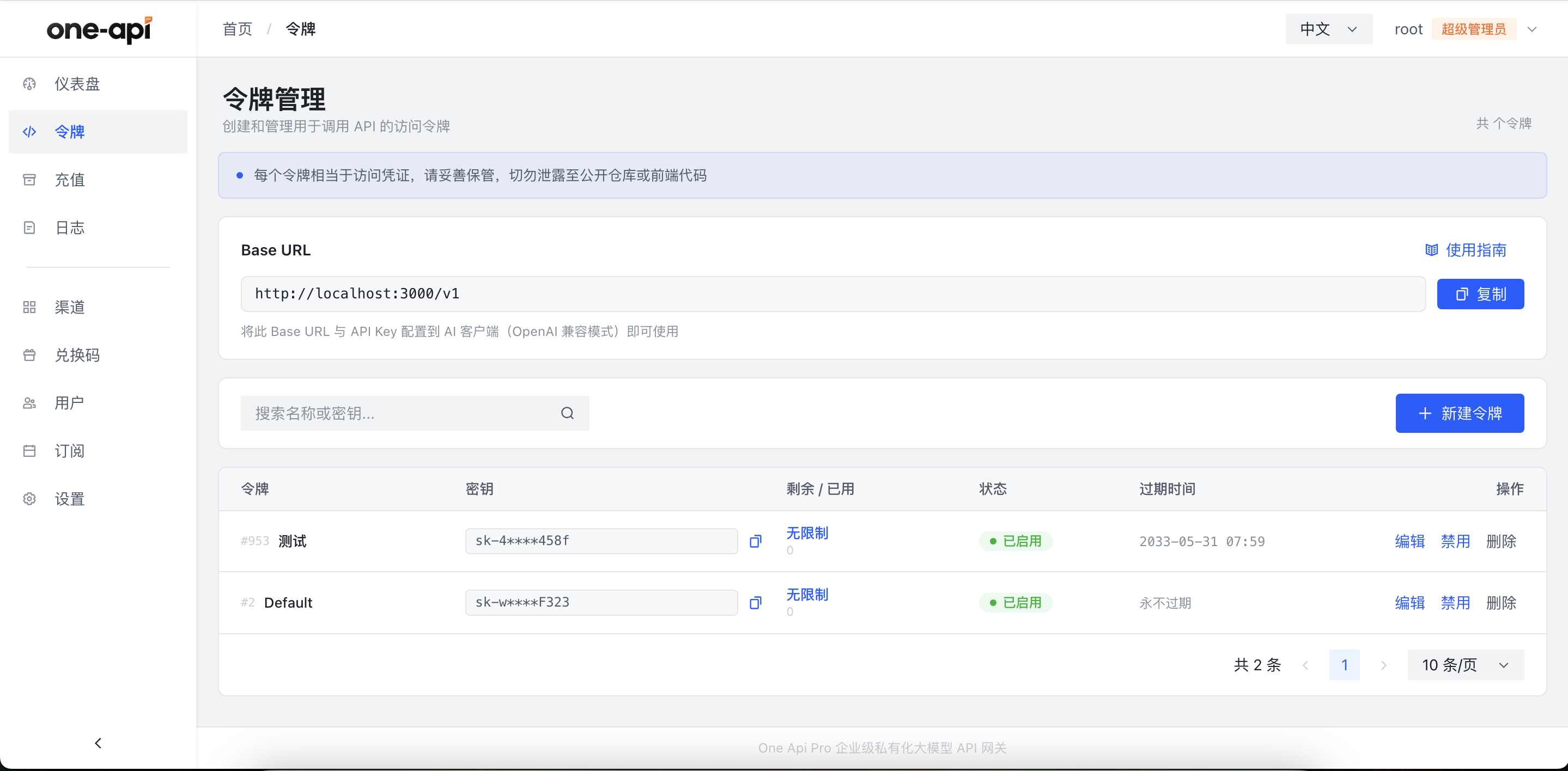Screen dimensions: 1568x771
Task: Copy the sk-4****458f key with copy icon
Action: click(x=755, y=541)
